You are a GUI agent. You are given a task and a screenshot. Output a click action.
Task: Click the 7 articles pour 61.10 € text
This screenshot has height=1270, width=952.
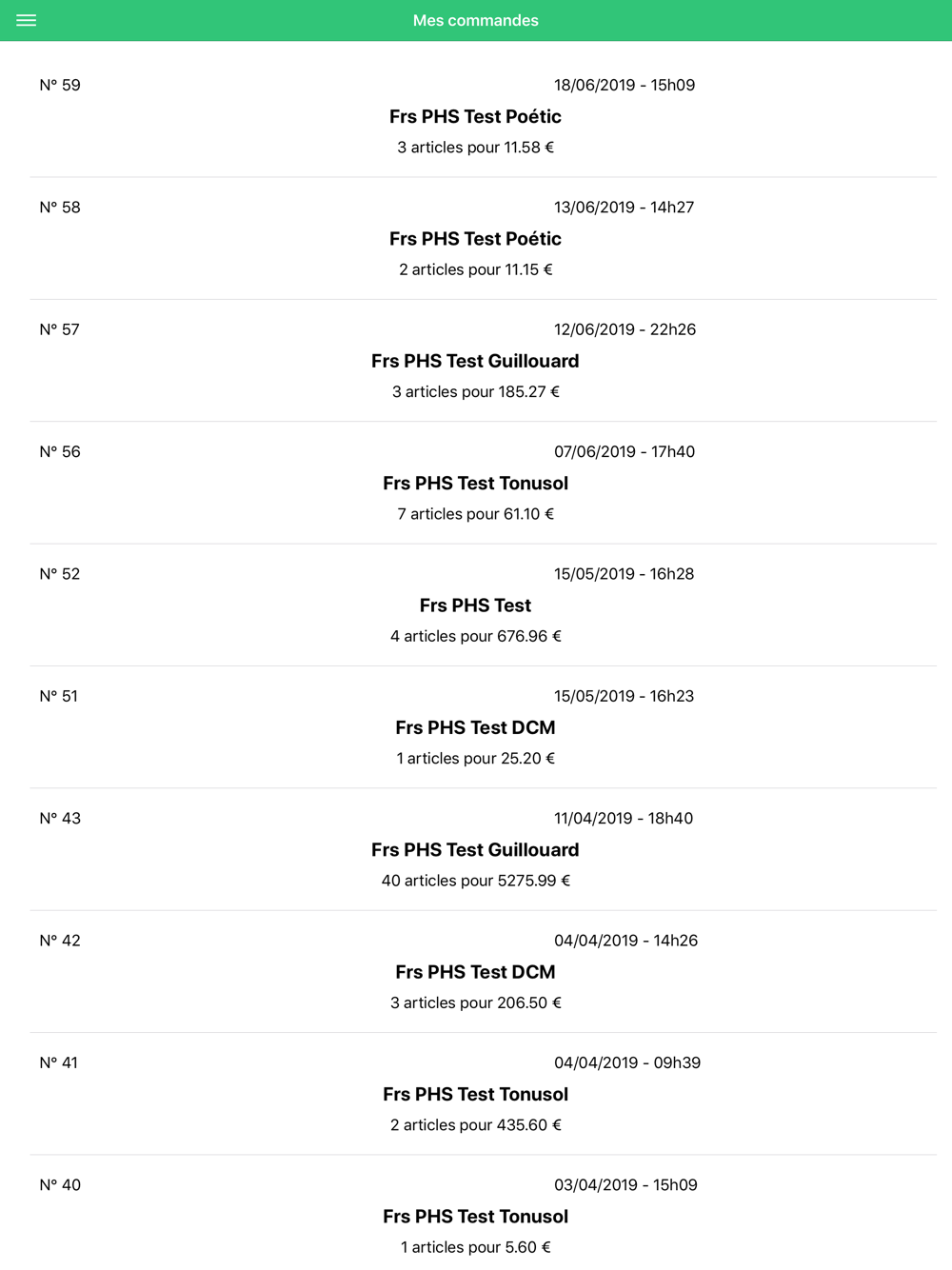476,514
